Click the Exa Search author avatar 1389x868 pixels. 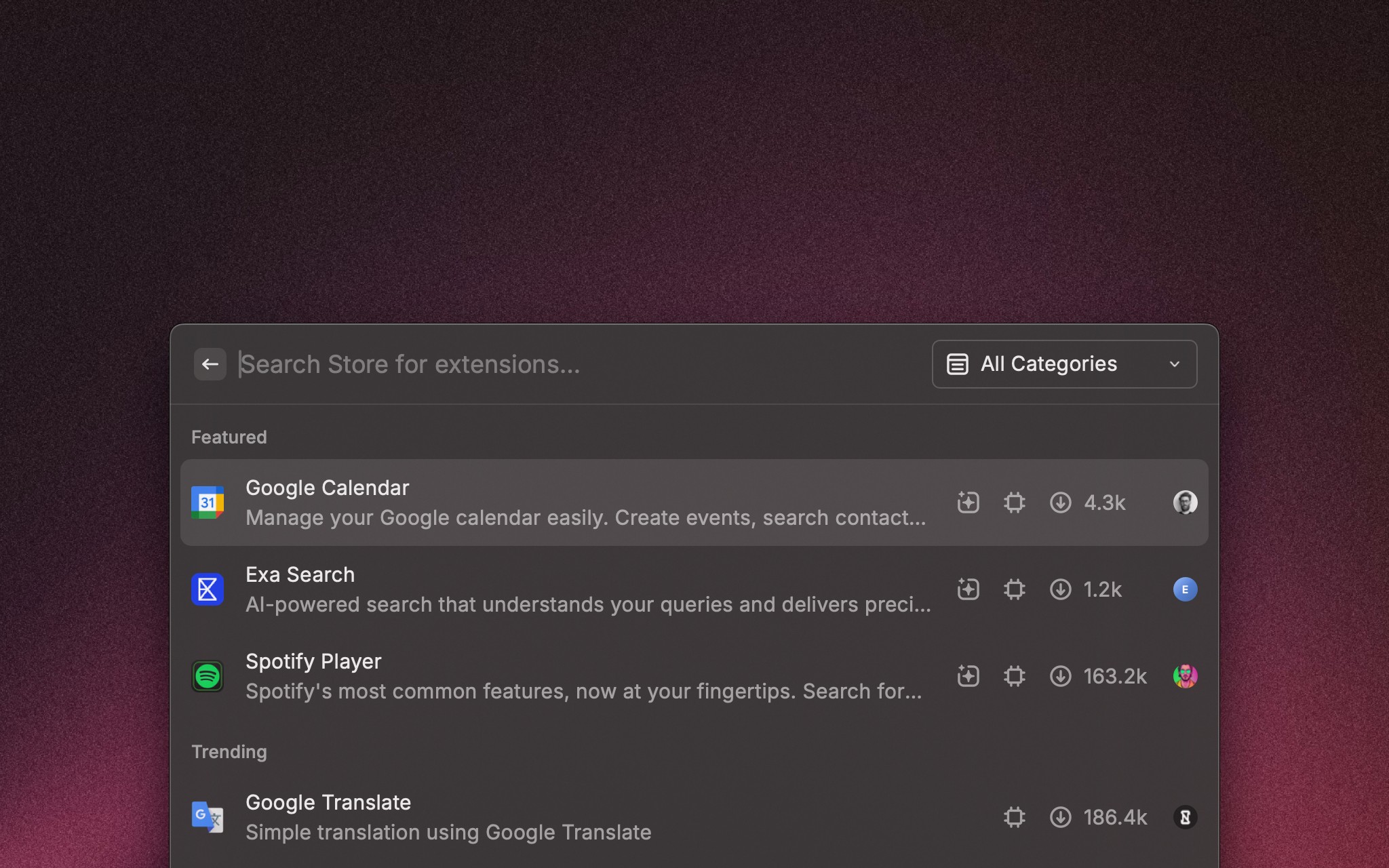click(1185, 589)
